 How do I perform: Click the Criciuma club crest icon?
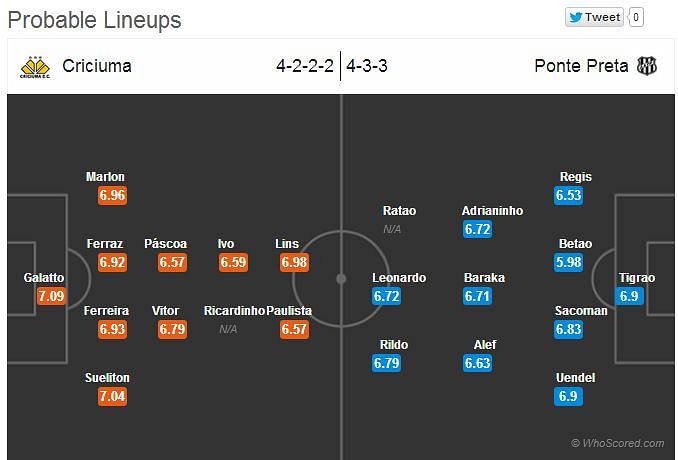pos(35,67)
